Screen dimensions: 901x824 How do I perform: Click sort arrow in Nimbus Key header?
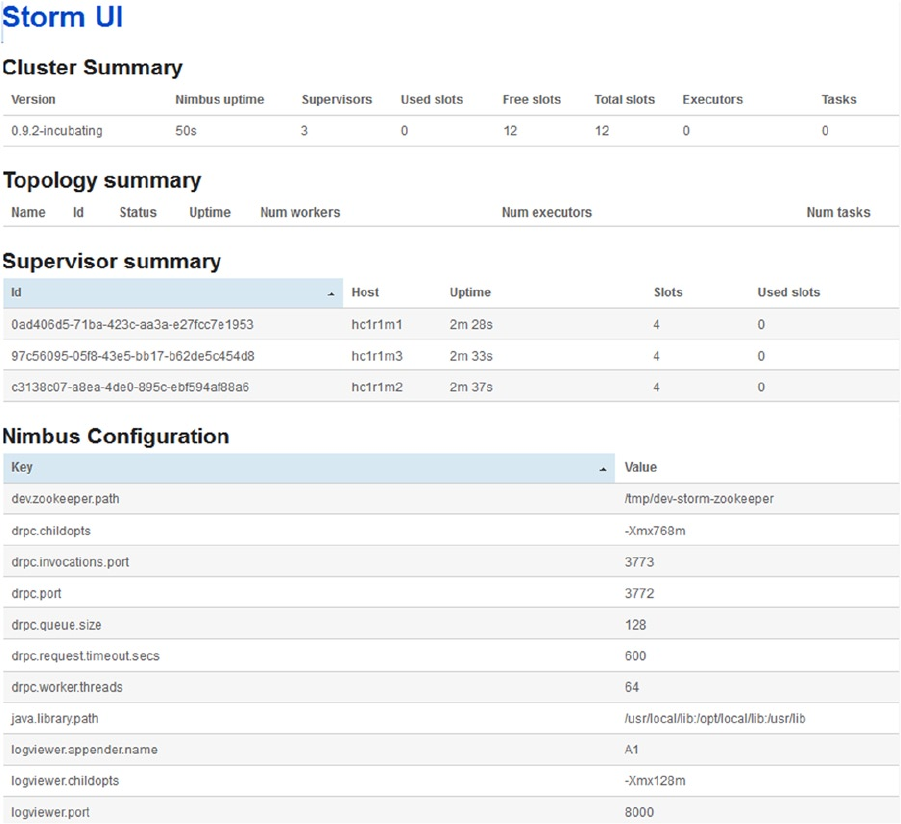tap(603, 469)
